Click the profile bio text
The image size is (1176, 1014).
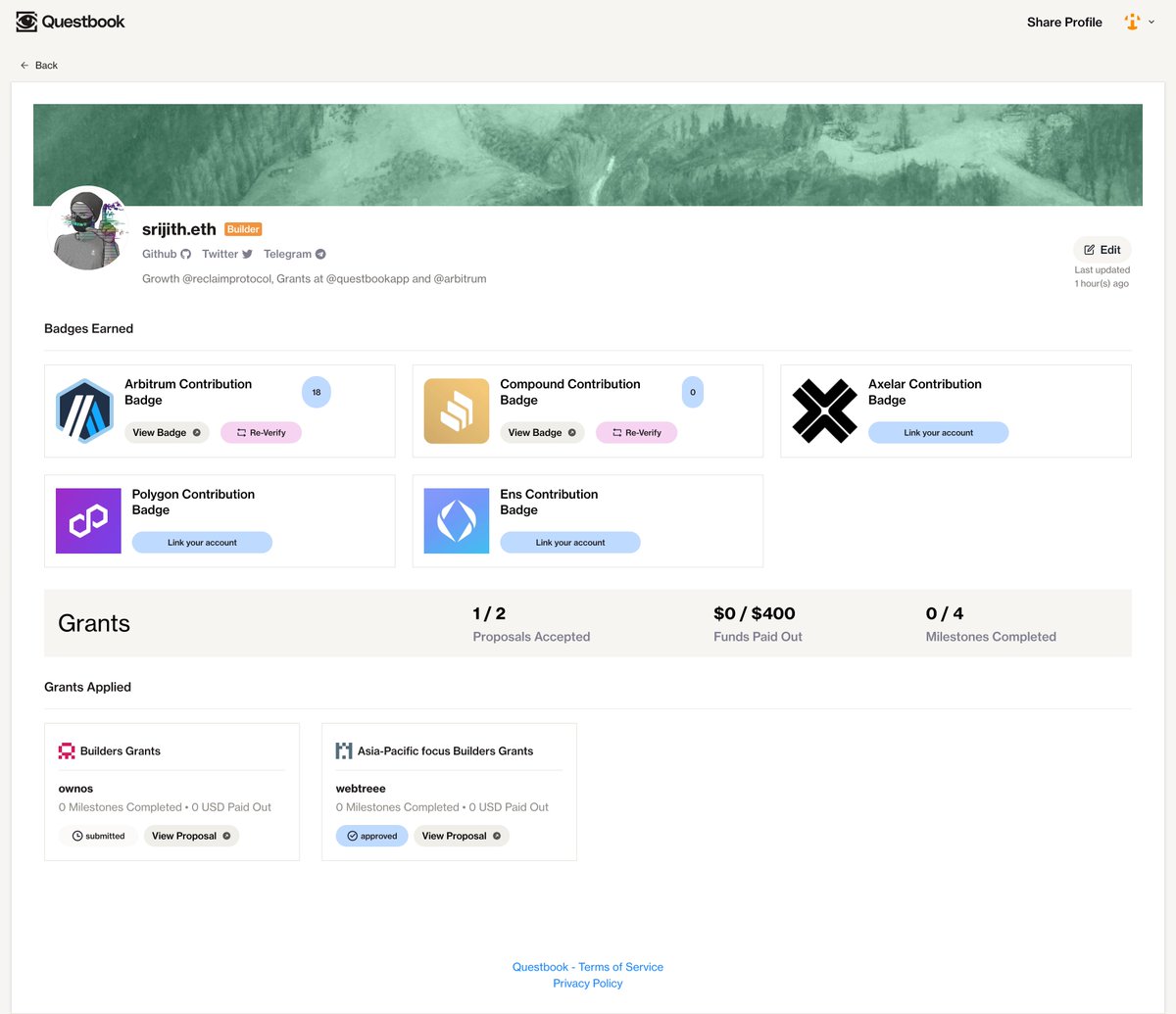(x=315, y=279)
